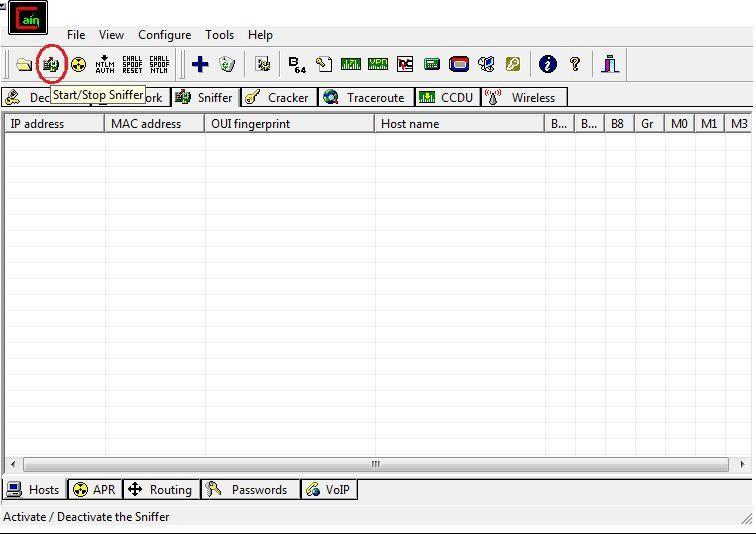Open the Routing bottom tab
This screenshot has width=756, height=534.
click(161, 490)
